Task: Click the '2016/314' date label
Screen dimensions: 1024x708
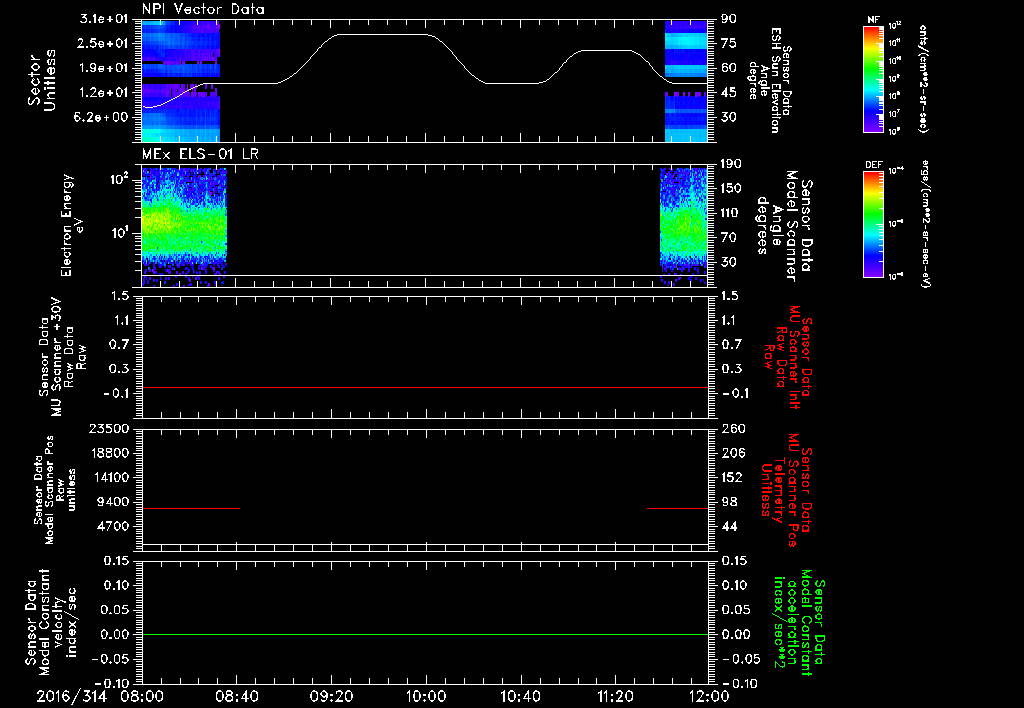Action: (71, 696)
